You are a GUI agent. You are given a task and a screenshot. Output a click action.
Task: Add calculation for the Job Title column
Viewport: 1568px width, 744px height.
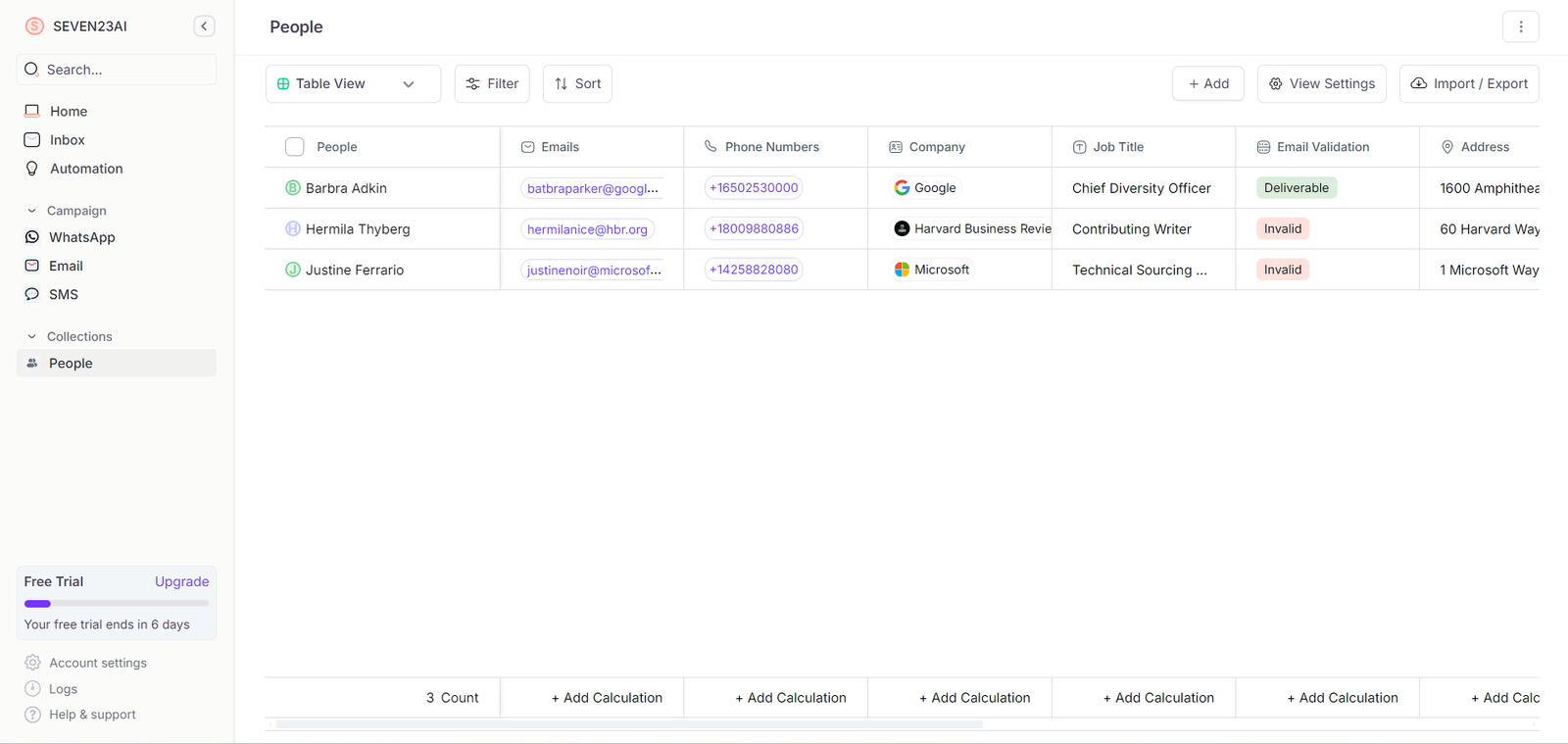(x=1158, y=698)
